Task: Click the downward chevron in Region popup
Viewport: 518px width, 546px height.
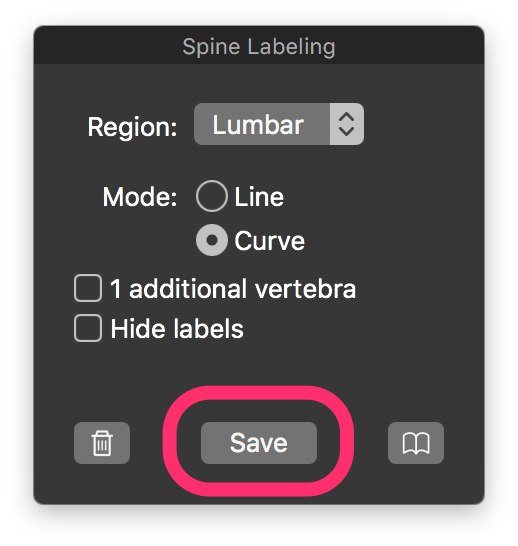Action: pos(347,131)
